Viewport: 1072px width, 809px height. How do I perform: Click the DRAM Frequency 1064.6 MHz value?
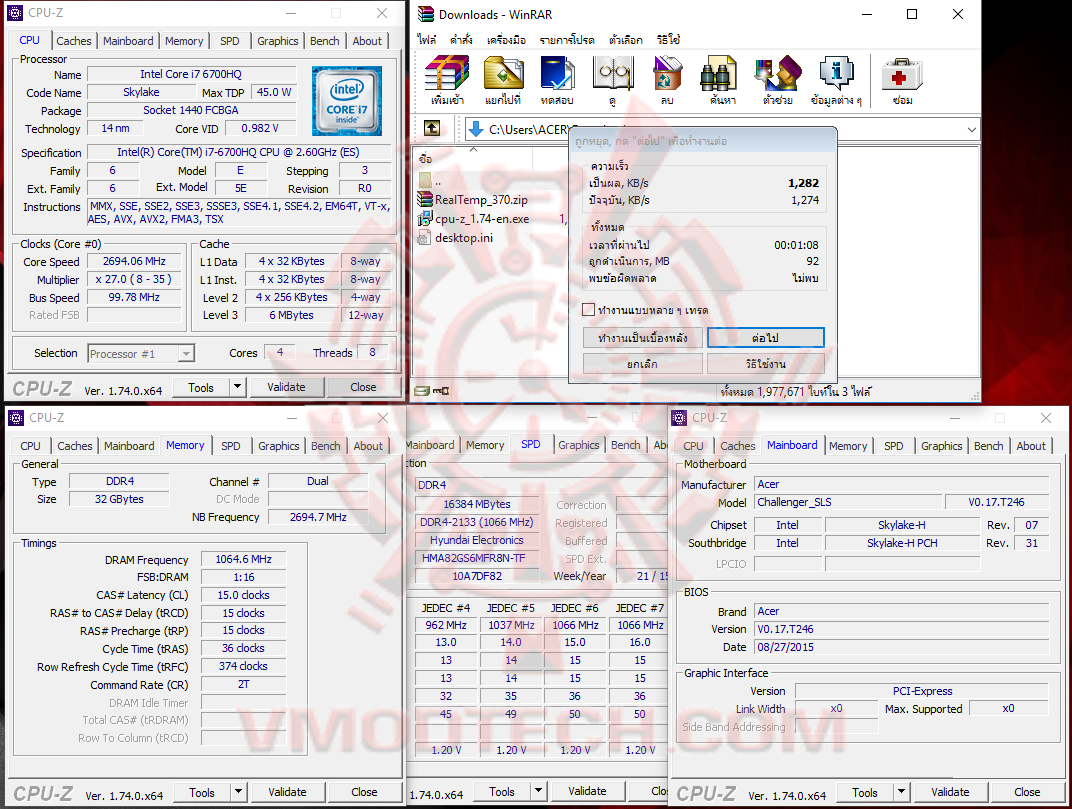243,559
